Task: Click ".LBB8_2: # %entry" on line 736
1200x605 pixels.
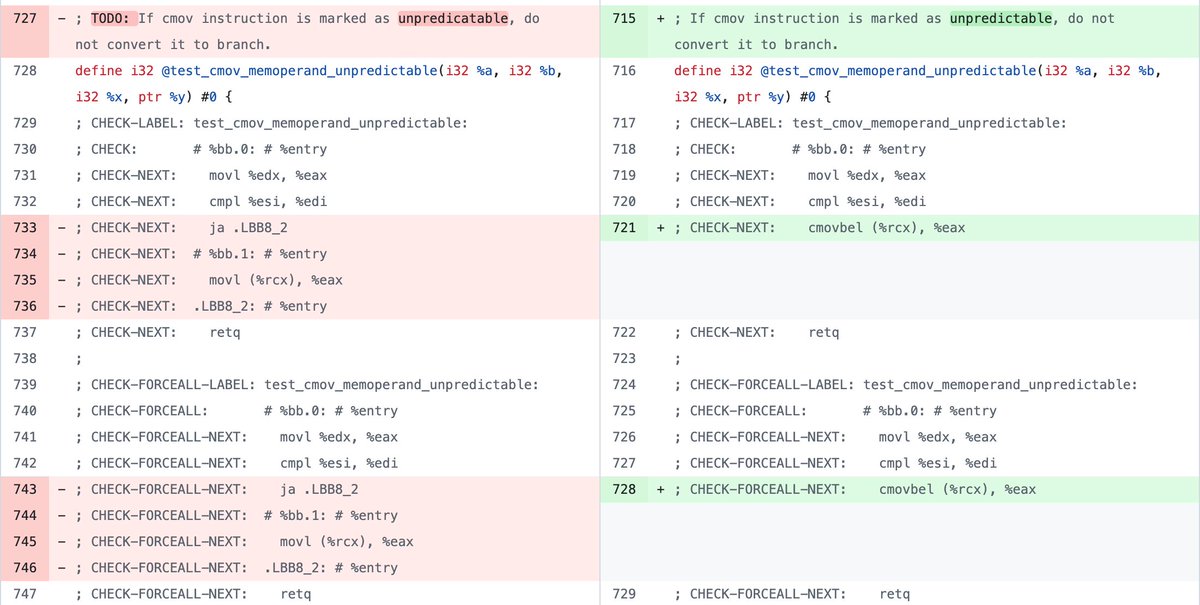Action: pyautogui.click(x=260, y=306)
